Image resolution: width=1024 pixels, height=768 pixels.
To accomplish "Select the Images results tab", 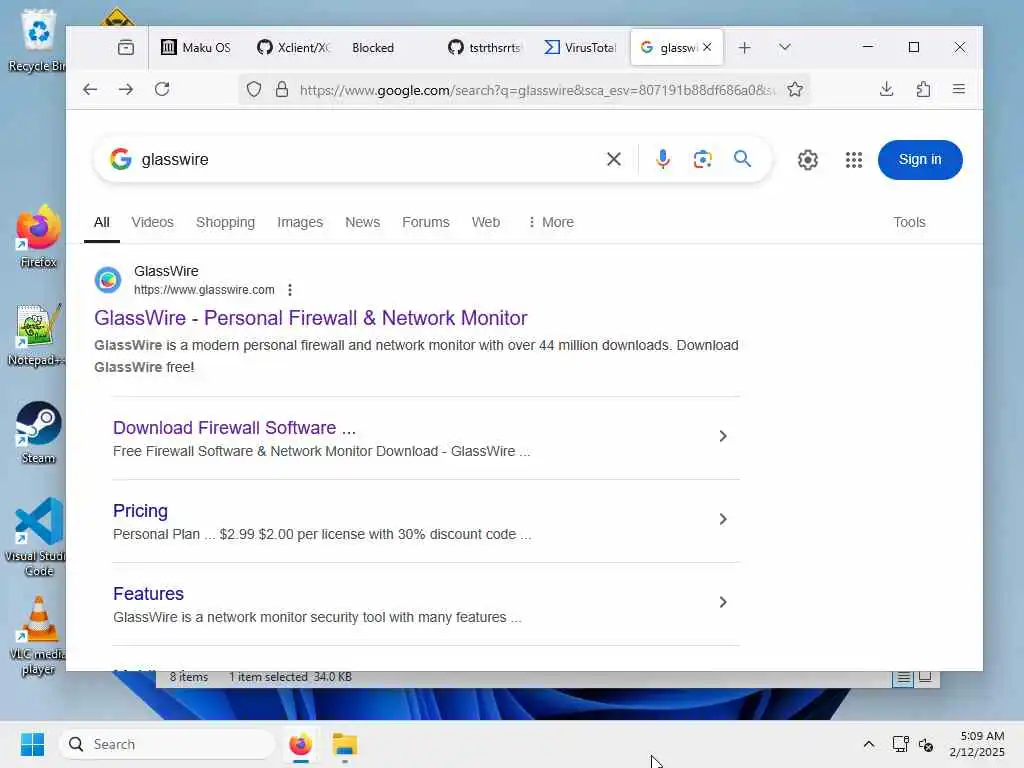I will (x=300, y=222).
